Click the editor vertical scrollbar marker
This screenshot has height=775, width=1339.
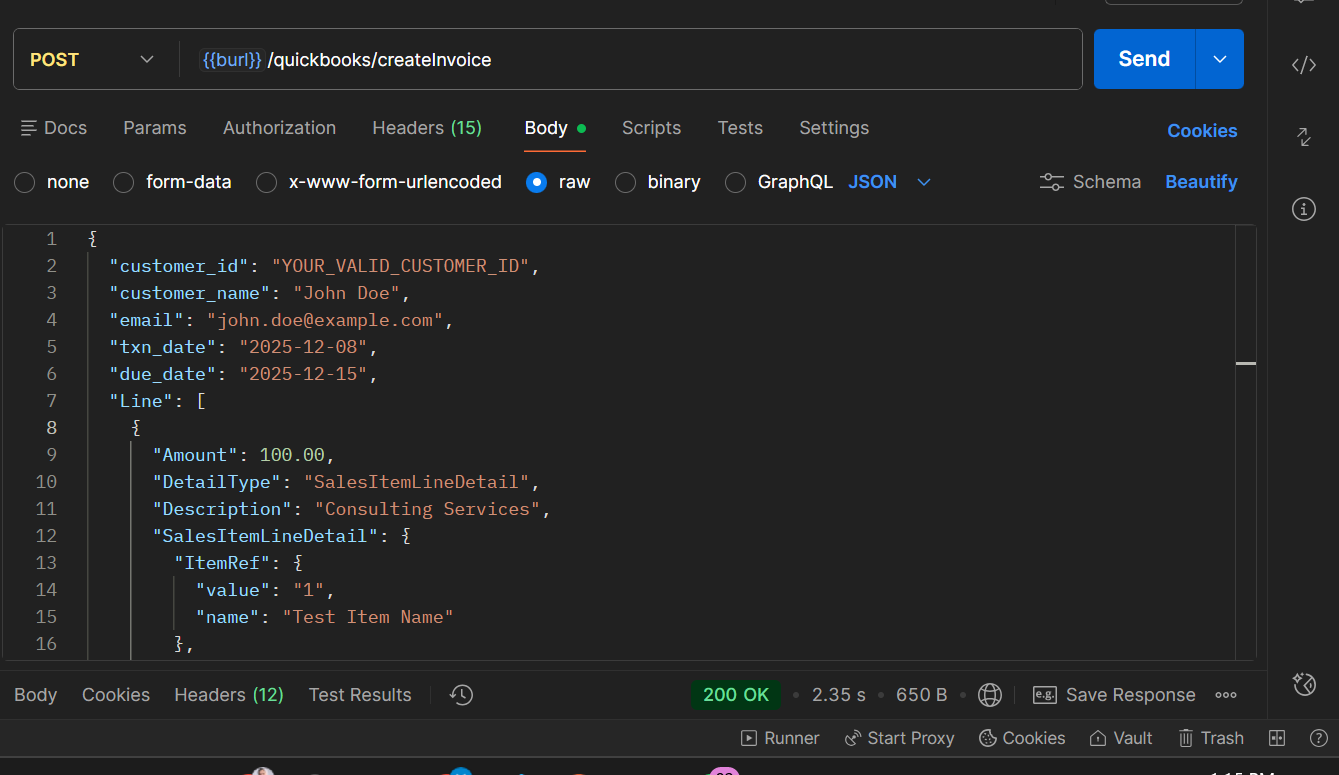pyautogui.click(x=1246, y=364)
